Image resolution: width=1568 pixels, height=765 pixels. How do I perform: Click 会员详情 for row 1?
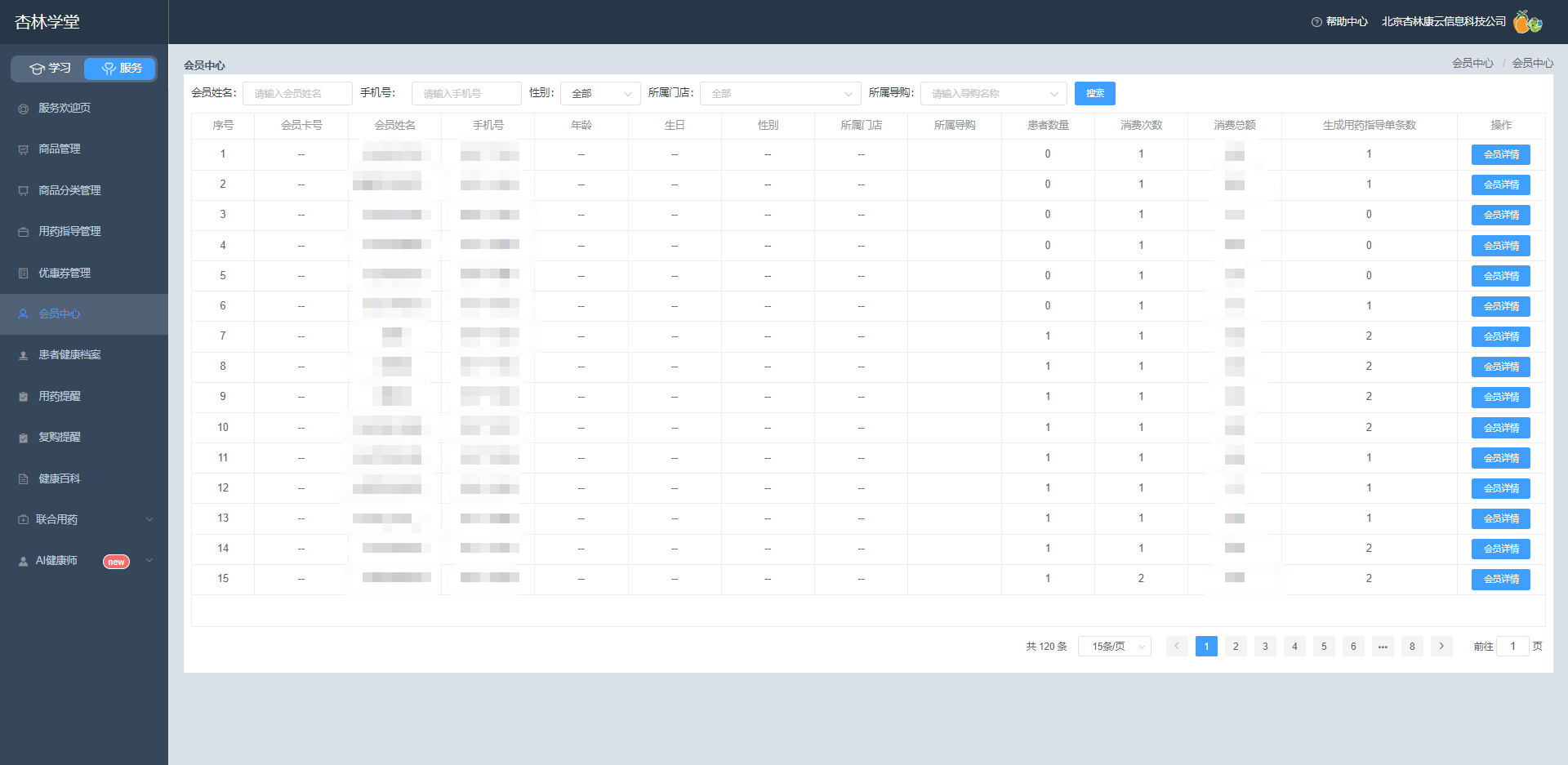1501,154
